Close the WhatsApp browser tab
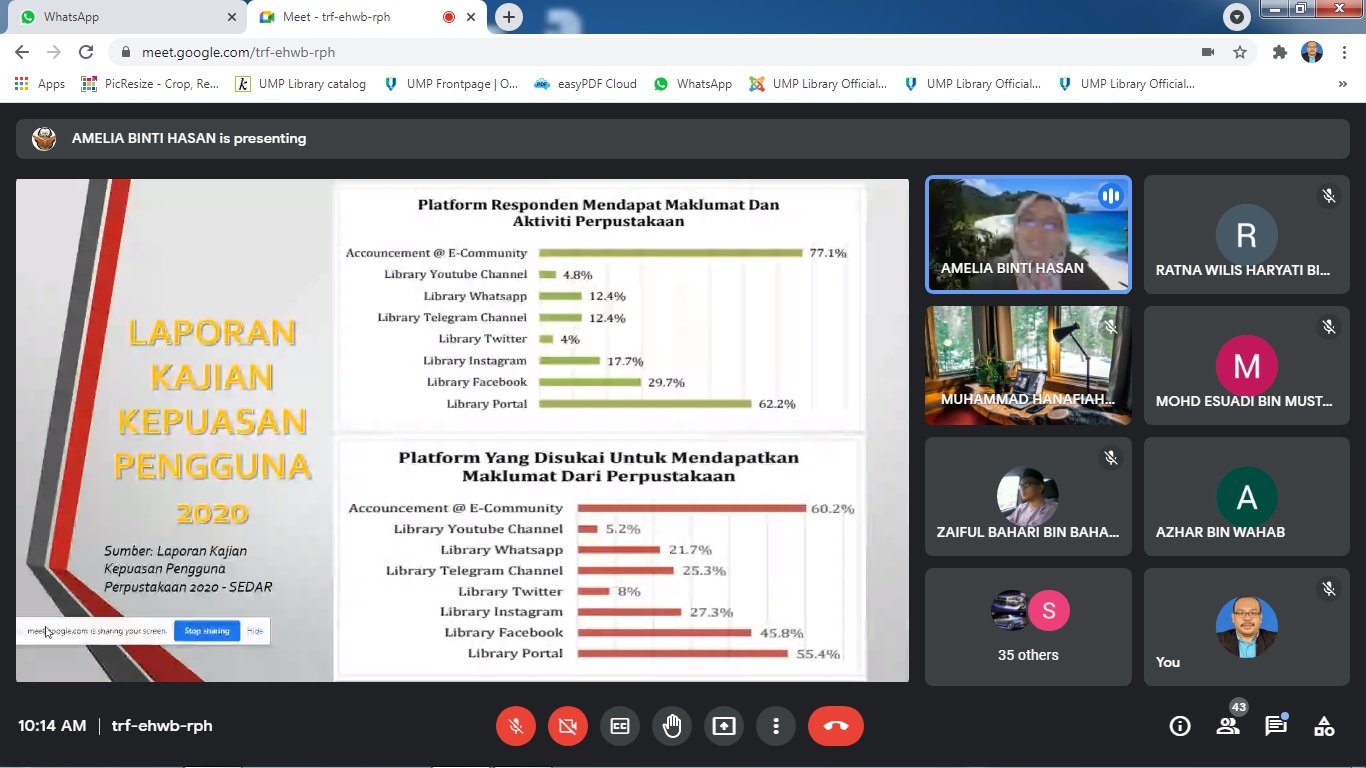The height and width of the screenshot is (768, 1366). 232,17
